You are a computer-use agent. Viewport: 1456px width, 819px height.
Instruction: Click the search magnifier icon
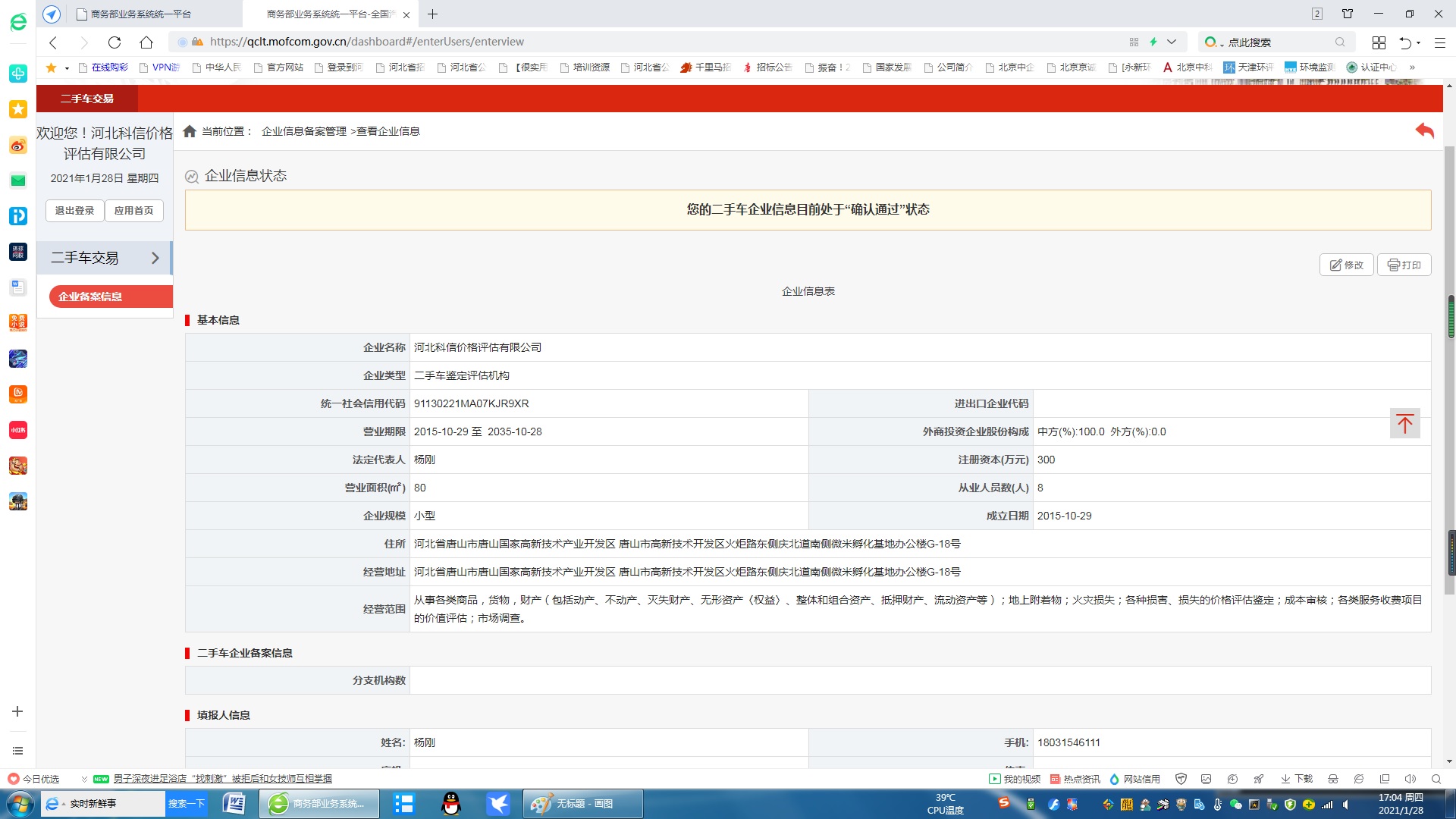pos(1340,42)
